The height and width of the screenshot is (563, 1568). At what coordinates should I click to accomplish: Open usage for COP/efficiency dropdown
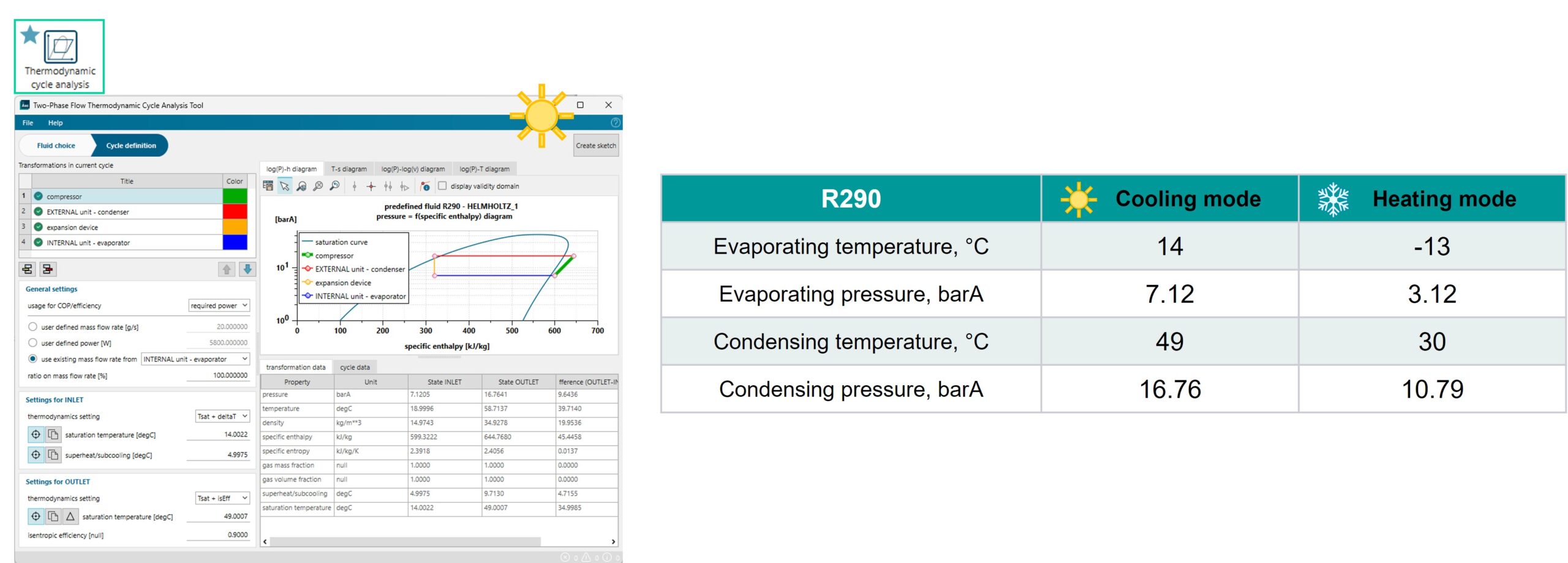tap(219, 306)
